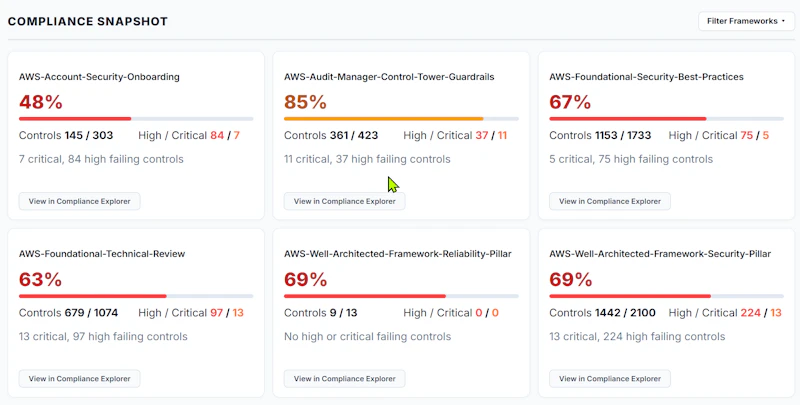
Task: Click the AWS-Audit-Manager-Control-Tower-Guardrails title
Action: click(x=389, y=77)
